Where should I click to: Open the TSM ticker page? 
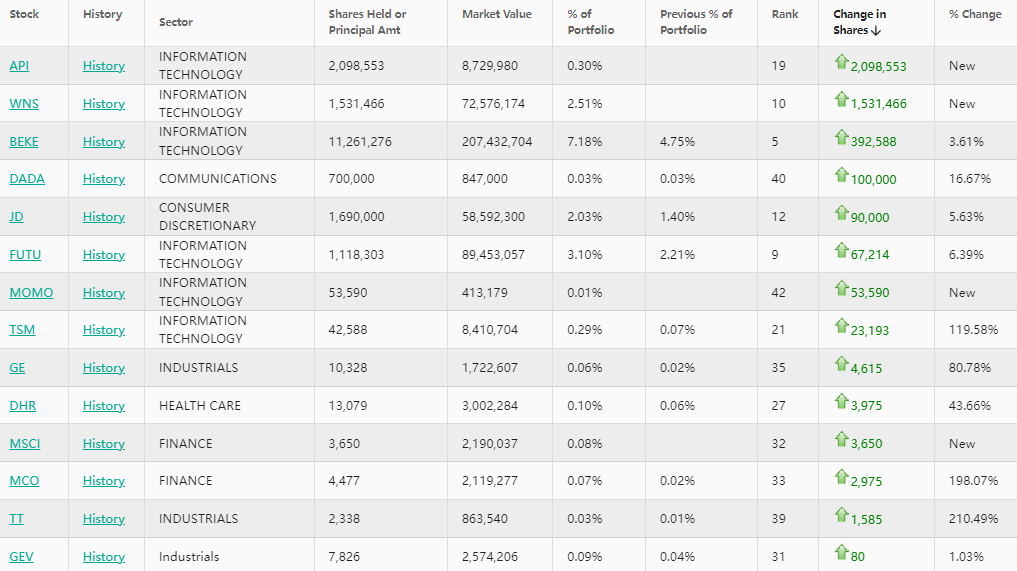tap(22, 330)
